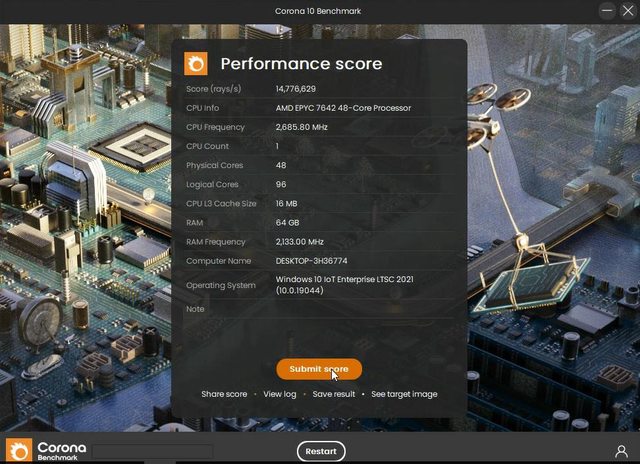Click the Operating System value text
640x464 pixels.
(344, 285)
